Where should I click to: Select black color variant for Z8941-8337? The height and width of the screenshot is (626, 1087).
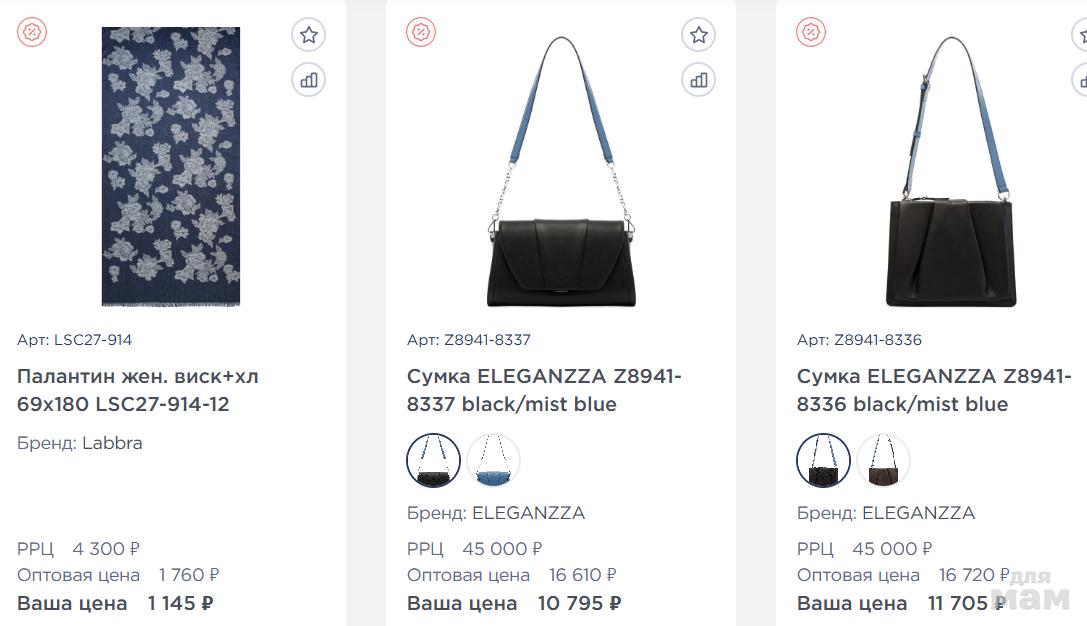coord(434,461)
